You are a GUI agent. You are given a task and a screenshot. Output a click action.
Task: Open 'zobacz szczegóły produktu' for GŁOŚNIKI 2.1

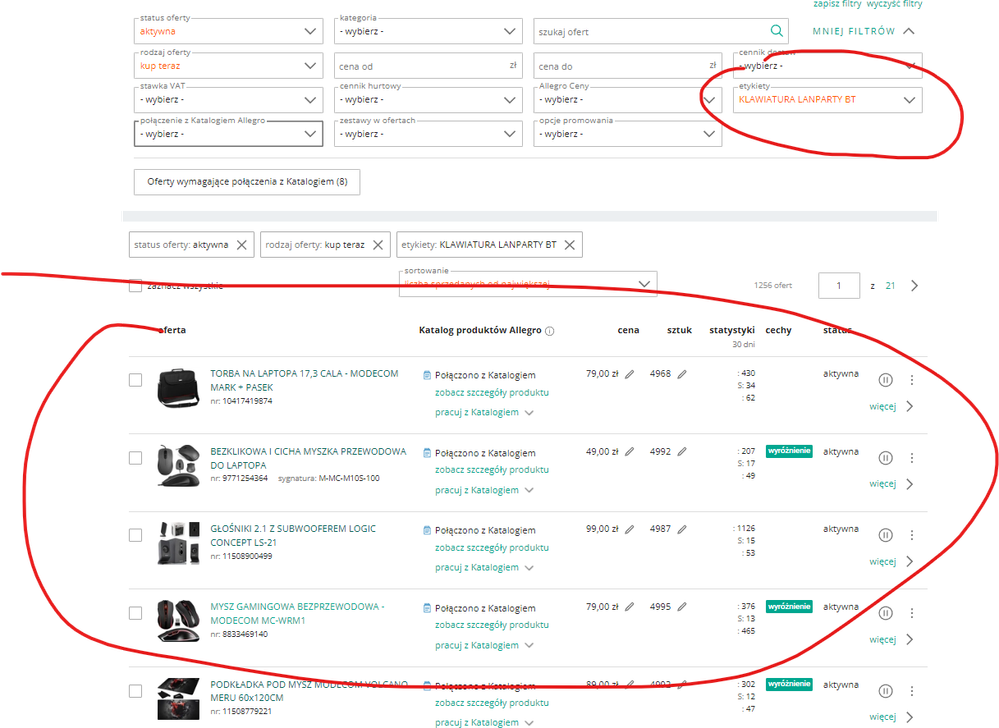coord(491,548)
